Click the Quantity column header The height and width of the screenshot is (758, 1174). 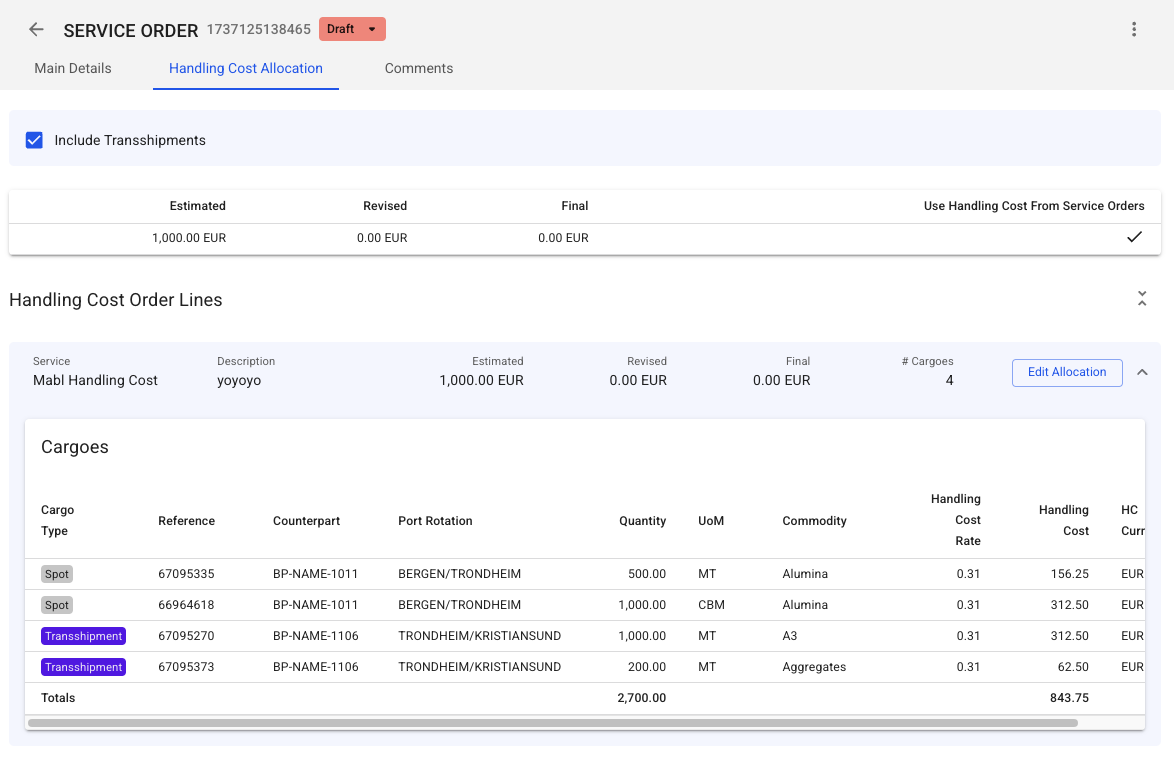pyautogui.click(x=642, y=521)
